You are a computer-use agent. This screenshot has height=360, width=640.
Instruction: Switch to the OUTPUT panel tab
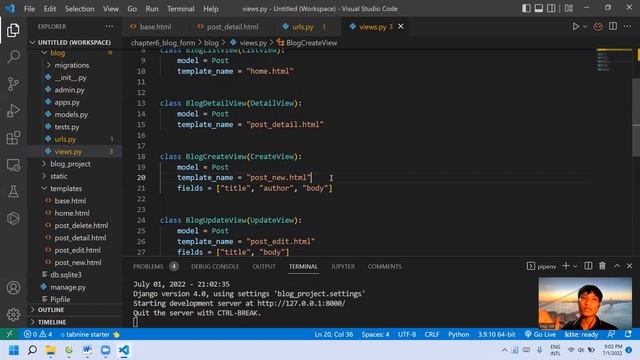[264, 267]
